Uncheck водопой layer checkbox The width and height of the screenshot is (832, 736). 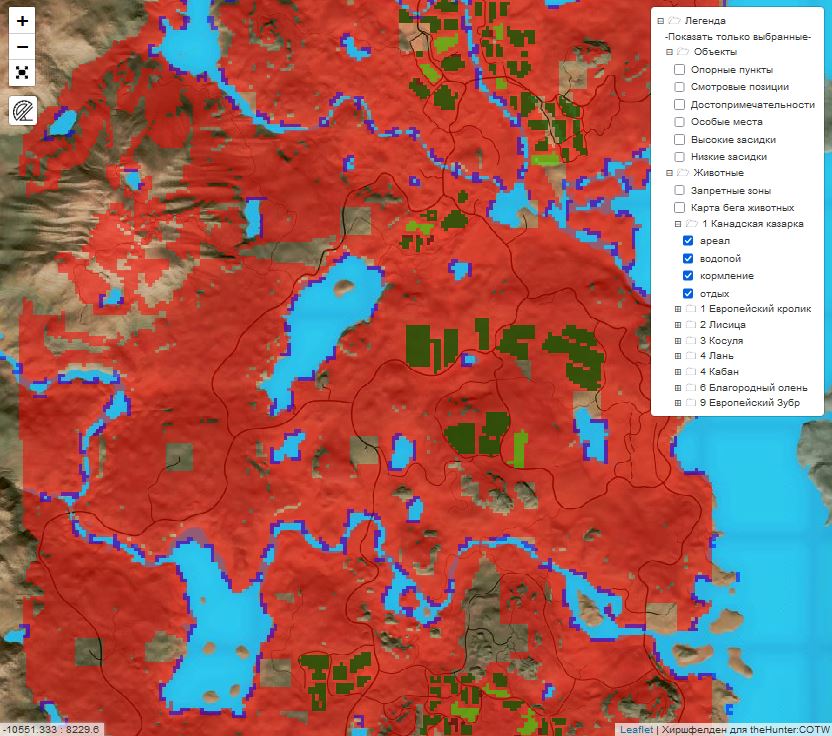click(688, 258)
